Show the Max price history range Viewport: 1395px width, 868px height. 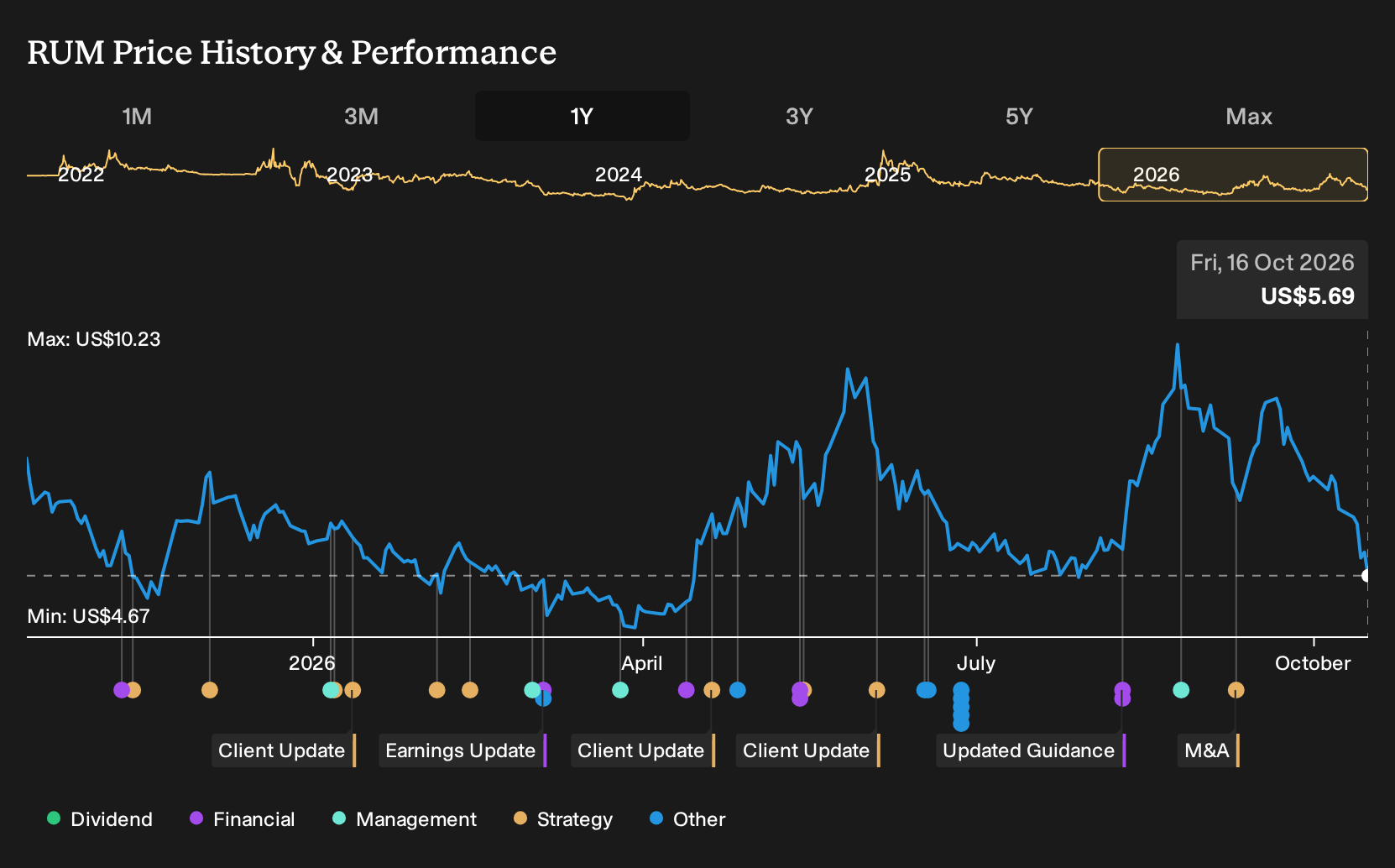point(1249,116)
